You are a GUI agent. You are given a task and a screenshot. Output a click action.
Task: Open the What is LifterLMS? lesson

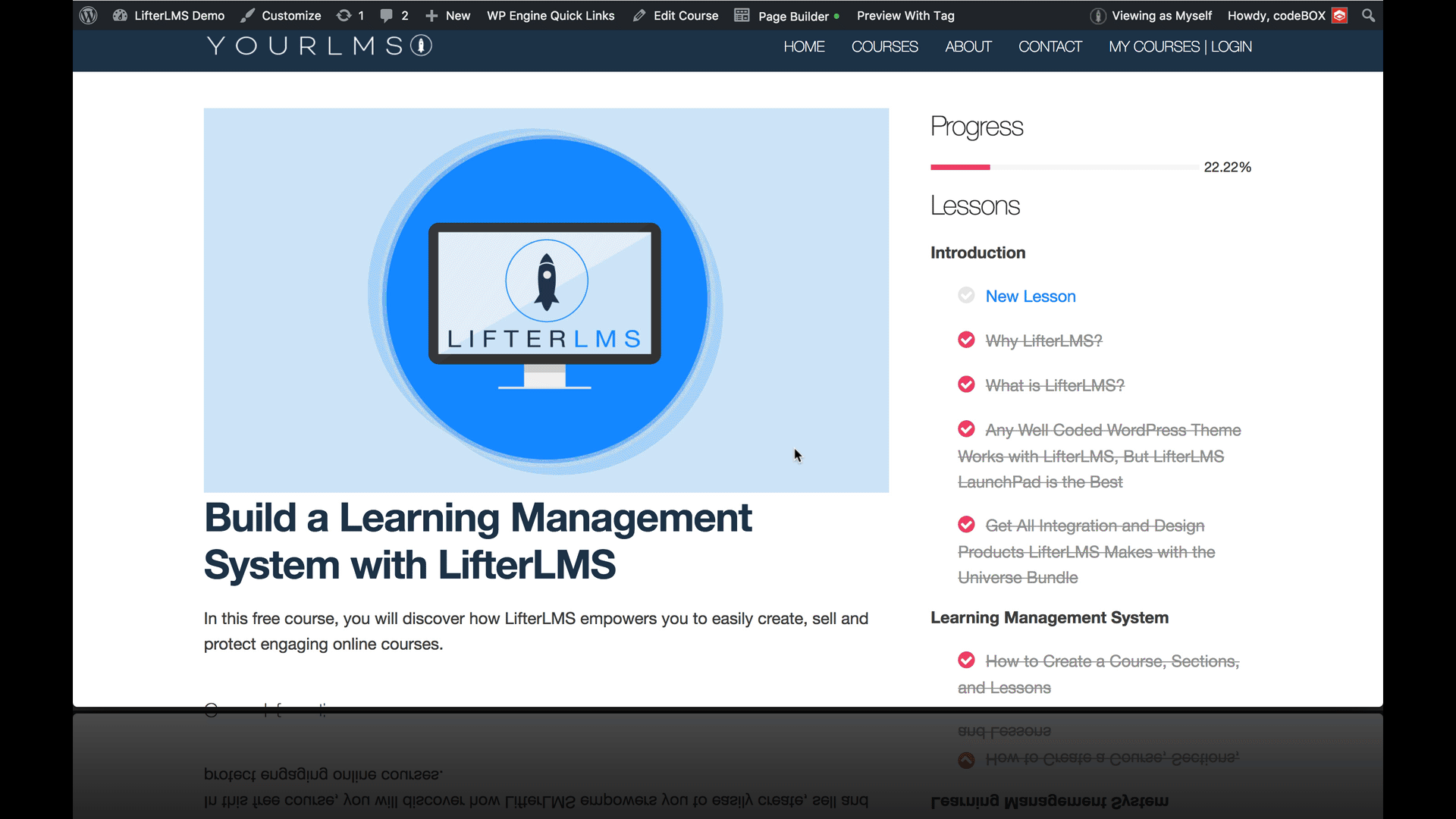pos(1055,385)
